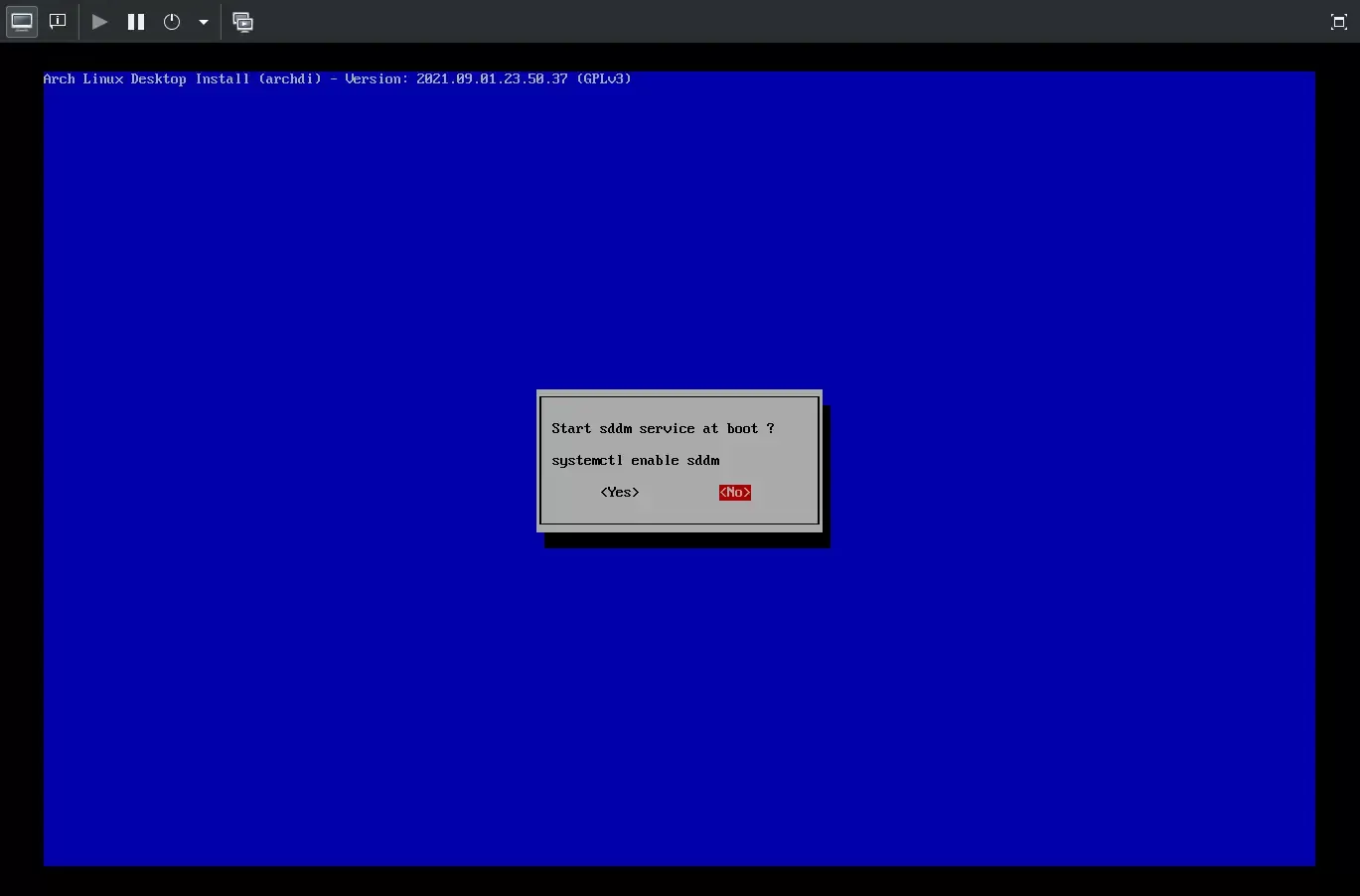
Task: Toggle fullscreen mode for the console
Action: click(1338, 22)
